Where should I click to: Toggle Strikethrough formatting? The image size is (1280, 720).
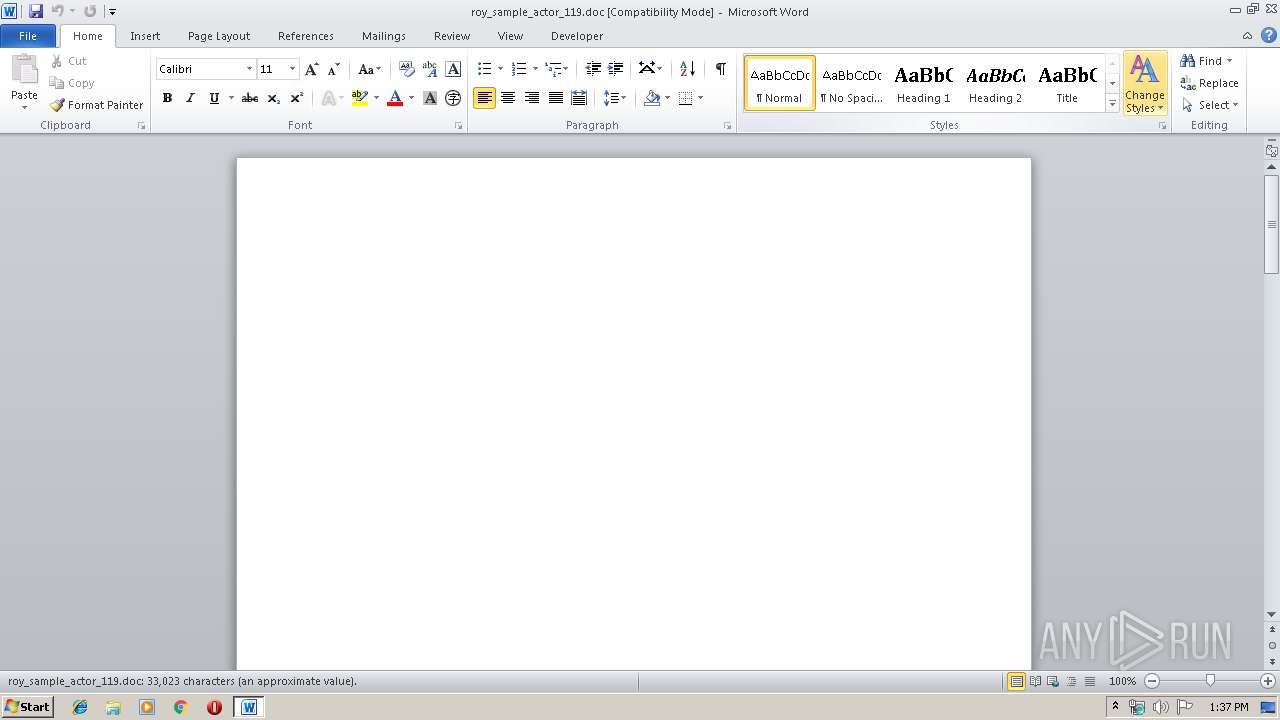pos(250,98)
